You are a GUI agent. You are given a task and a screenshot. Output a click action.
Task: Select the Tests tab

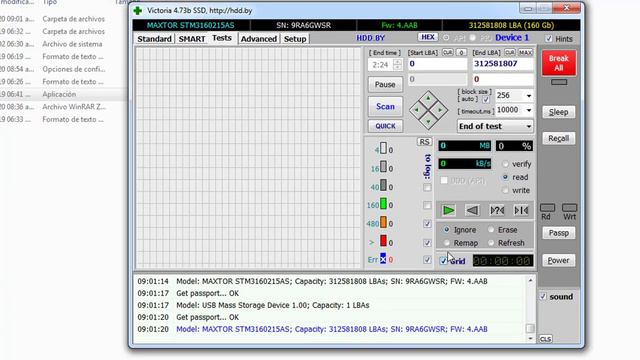222,38
